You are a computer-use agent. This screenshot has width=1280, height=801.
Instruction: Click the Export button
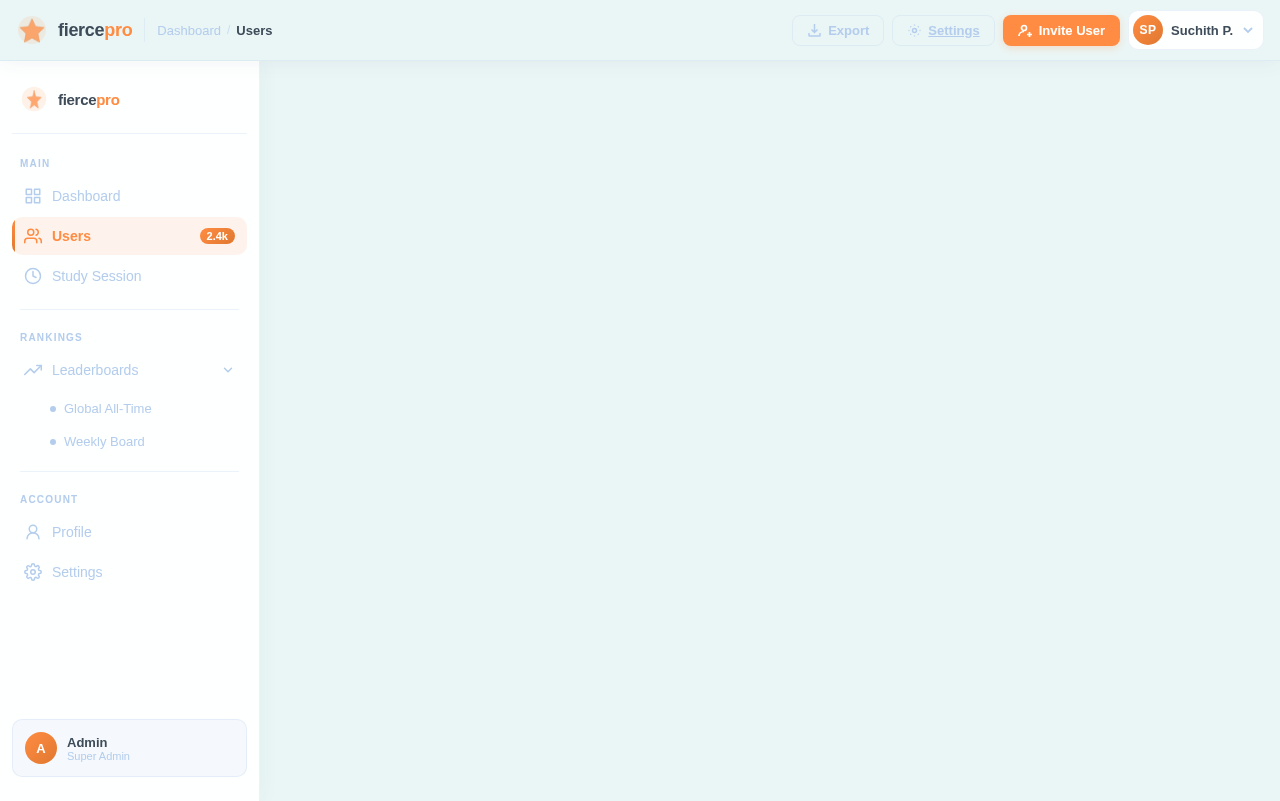[838, 30]
